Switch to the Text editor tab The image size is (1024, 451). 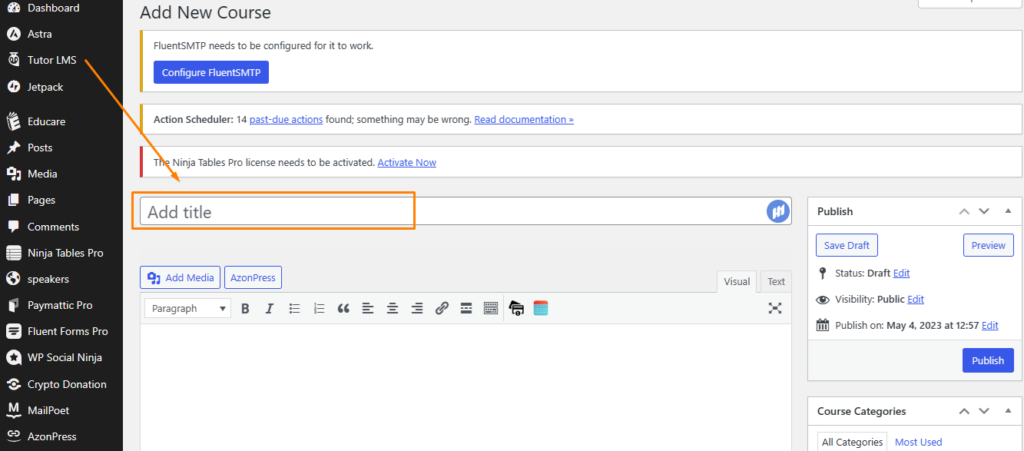click(776, 282)
